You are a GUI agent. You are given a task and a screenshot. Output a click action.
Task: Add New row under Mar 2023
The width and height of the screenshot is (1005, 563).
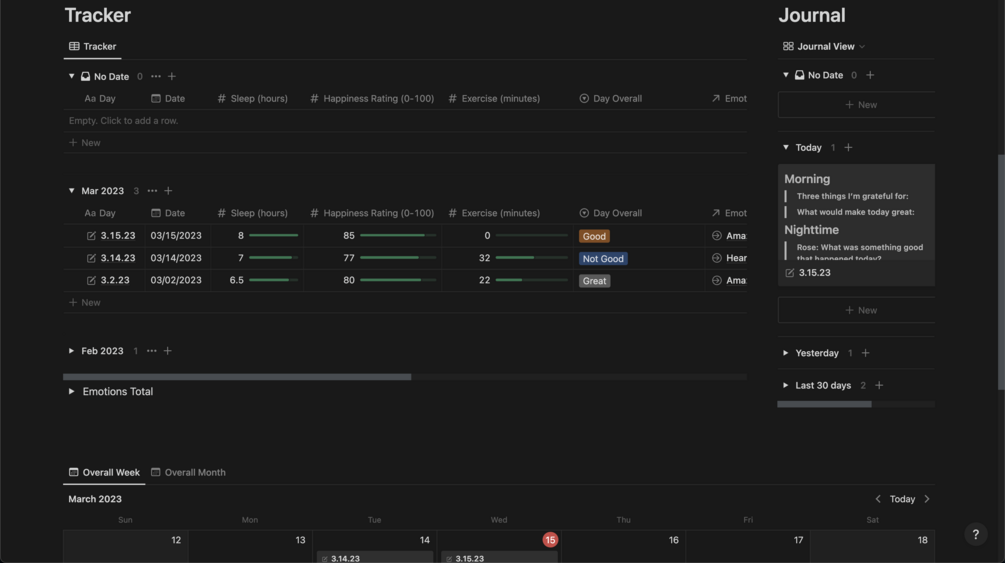[x=85, y=303]
